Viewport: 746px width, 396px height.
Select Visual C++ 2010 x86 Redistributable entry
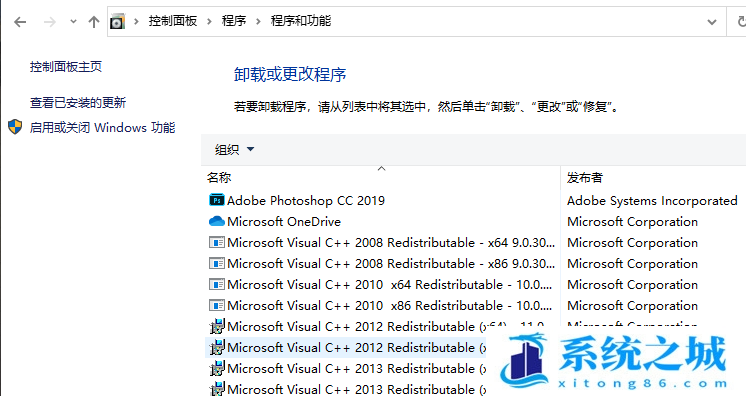[382, 306]
